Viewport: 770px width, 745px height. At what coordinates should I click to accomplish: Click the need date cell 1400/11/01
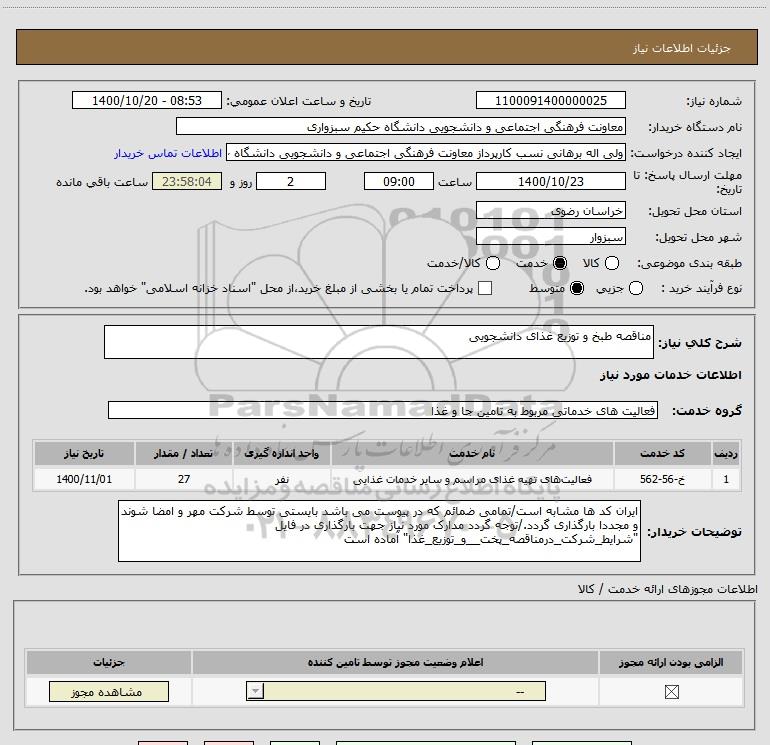[x=84, y=479]
